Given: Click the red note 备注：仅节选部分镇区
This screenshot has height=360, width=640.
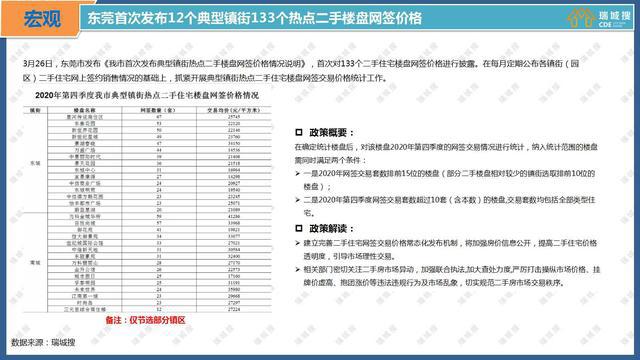Looking at the screenshot, I should coord(146,320).
